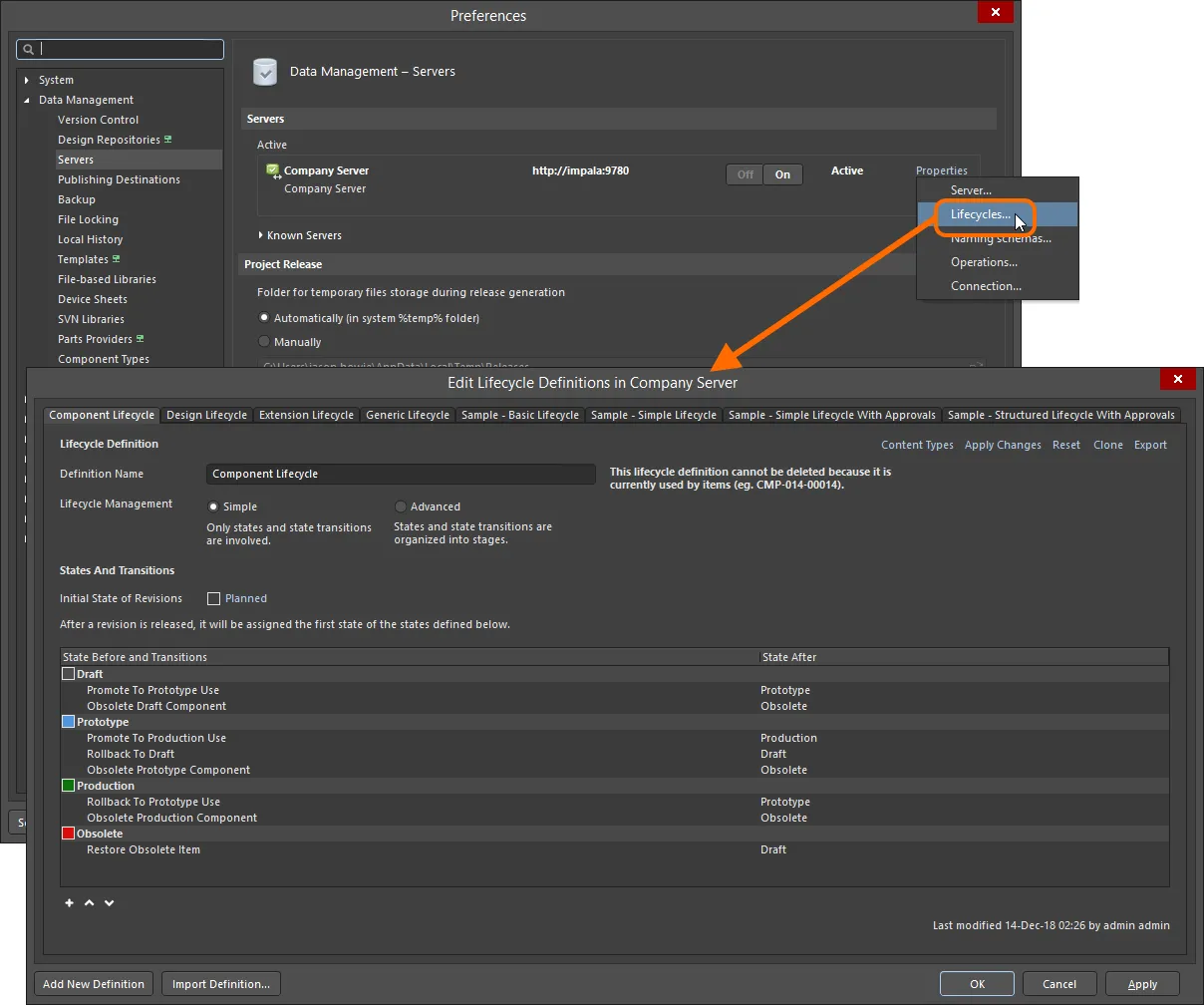Click the Add New Definition button
1204x1005 pixels.
(x=94, y=984)
